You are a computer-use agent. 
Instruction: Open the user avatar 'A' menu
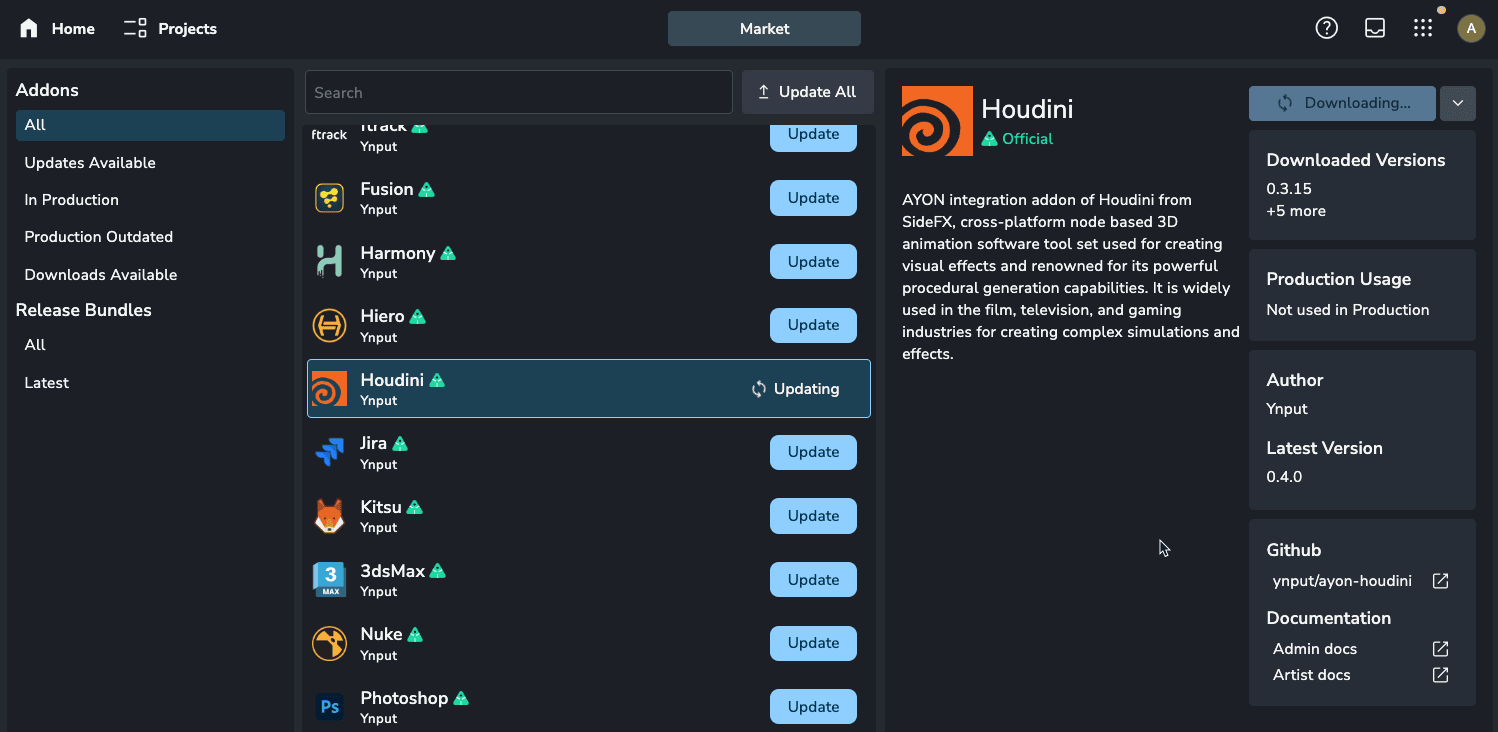tap(1471, 29)
